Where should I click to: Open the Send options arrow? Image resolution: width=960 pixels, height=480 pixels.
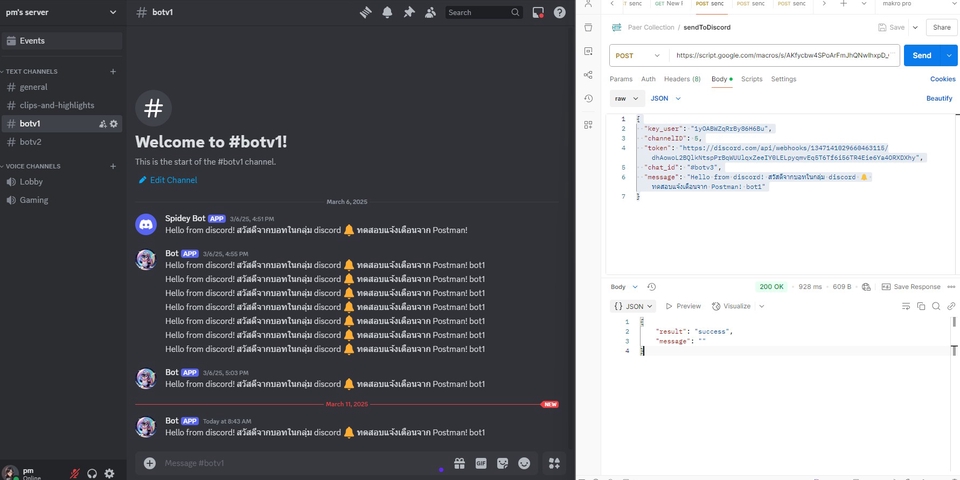pos(950,55)
